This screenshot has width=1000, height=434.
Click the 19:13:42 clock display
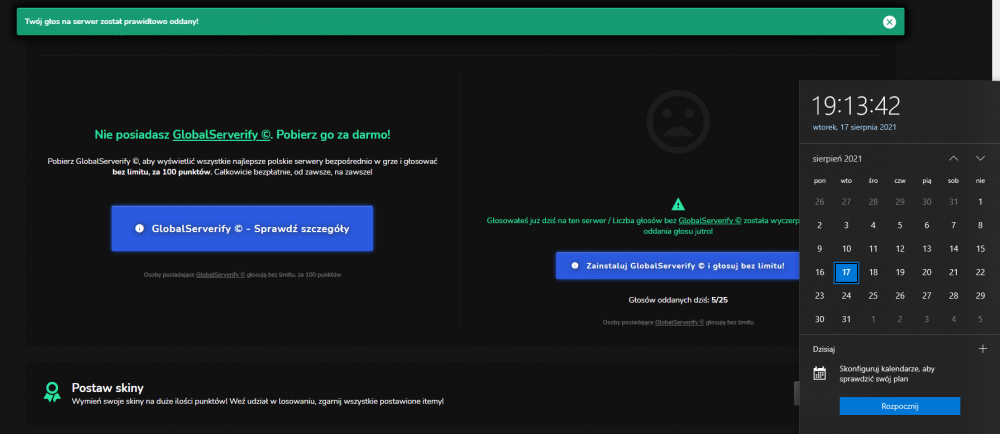(855, 105)
